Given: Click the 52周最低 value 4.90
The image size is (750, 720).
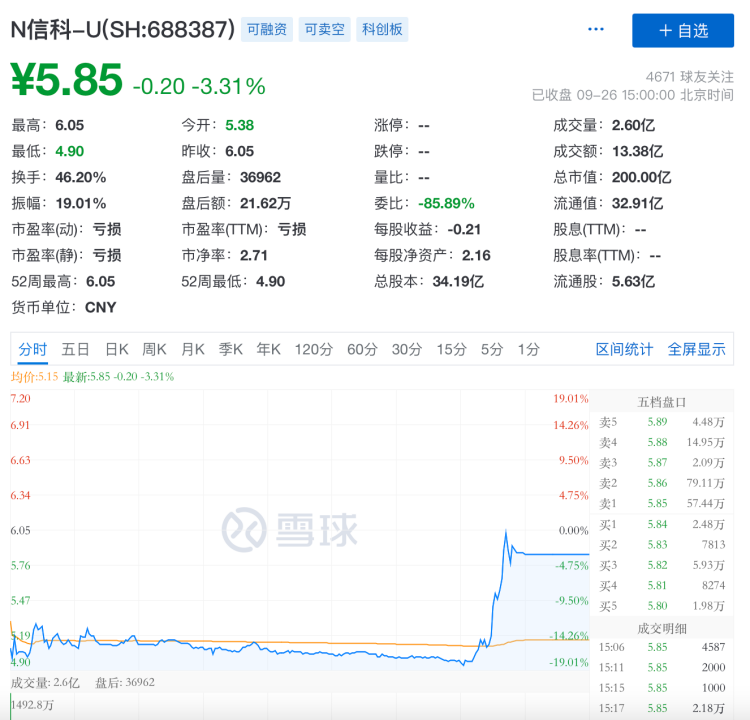Looking at the screenshot, I should [270, 281].
